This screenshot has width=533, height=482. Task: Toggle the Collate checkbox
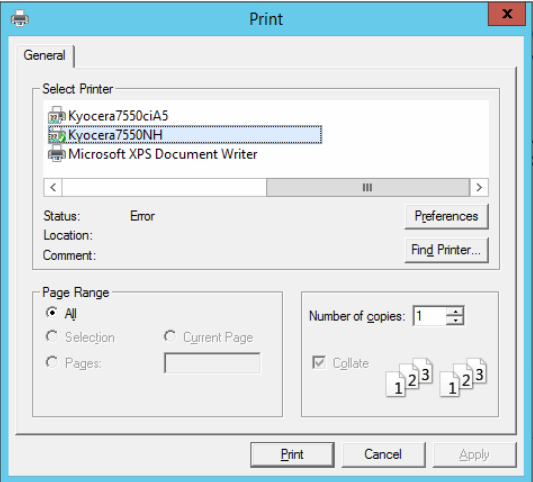[319, 363]
